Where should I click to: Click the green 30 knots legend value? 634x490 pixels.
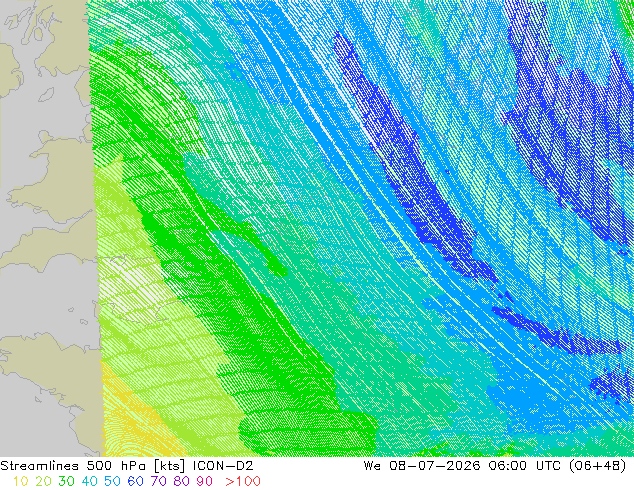(x=66, y=482)
